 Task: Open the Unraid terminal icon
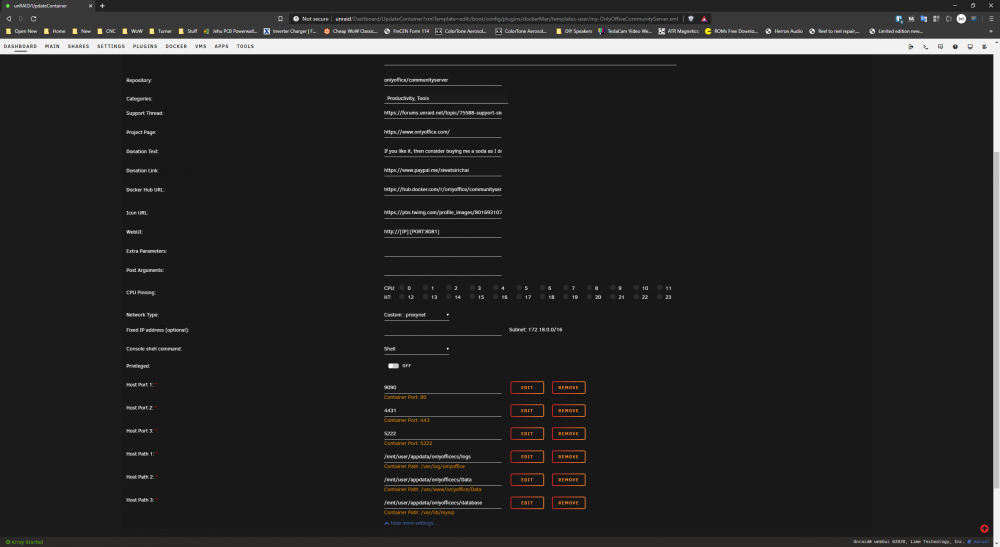[925, 47]
